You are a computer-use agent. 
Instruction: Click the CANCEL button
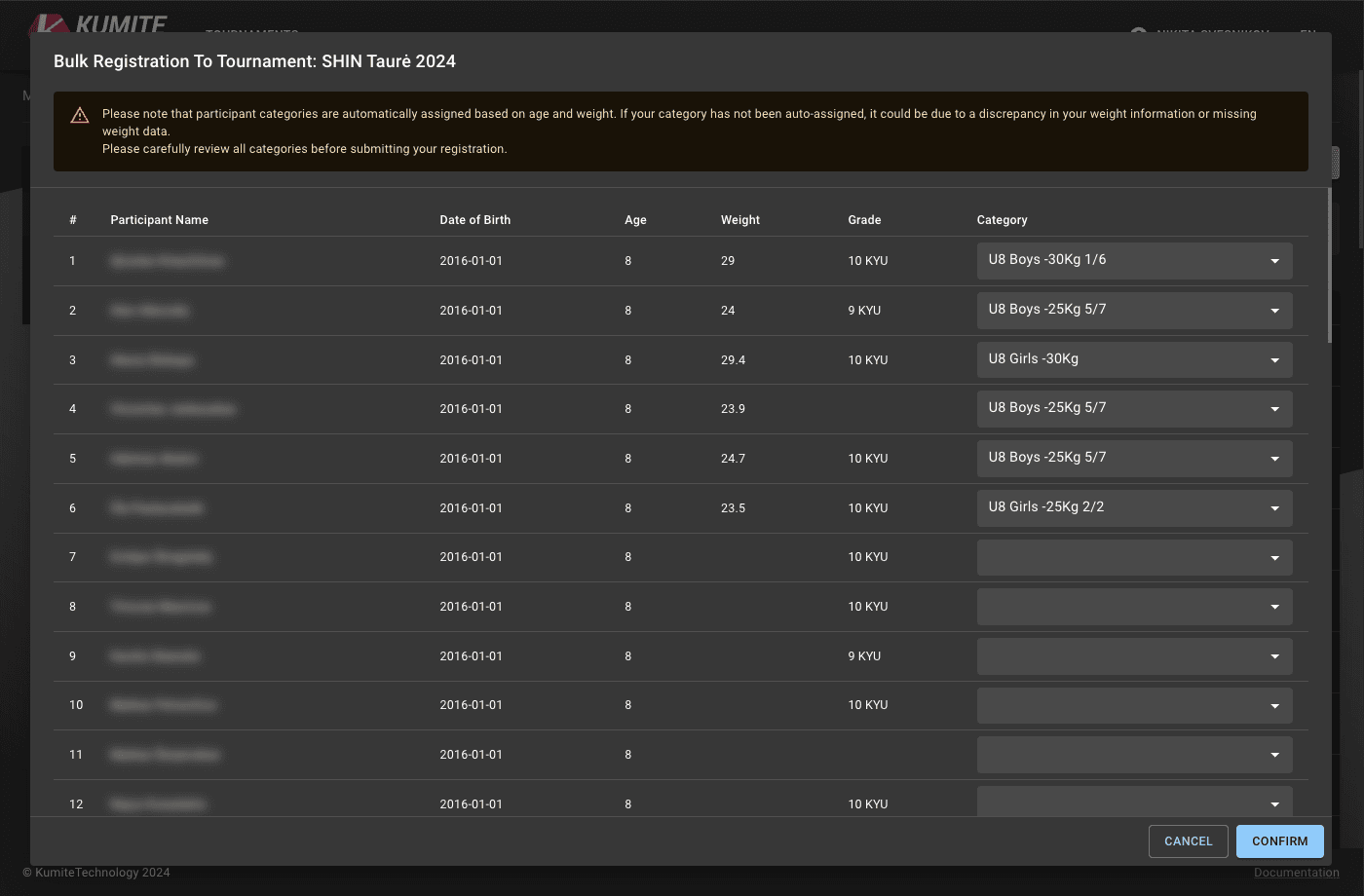click(x=1188, y=840)
